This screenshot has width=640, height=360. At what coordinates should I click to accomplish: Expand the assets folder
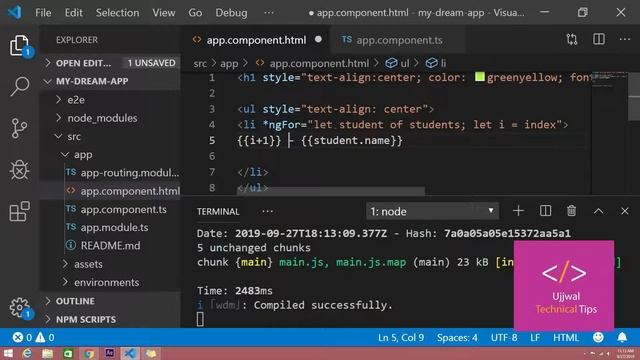tap(110, 264)
